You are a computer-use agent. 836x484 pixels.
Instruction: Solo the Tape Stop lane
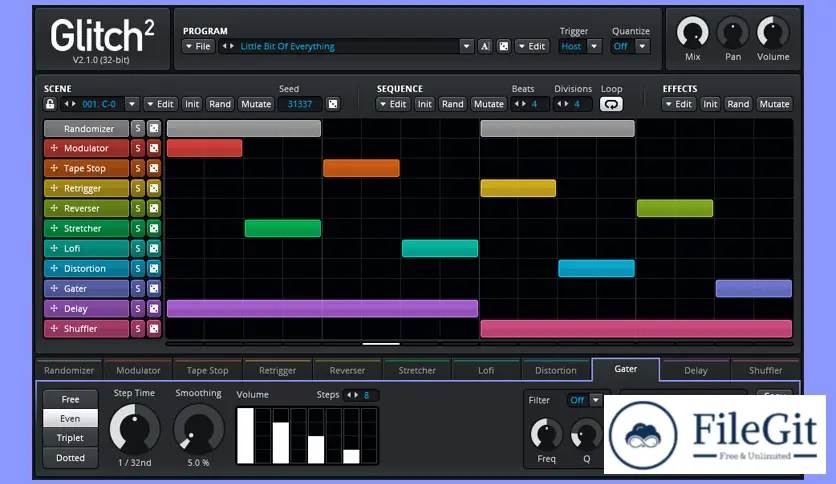click(138, 168)
